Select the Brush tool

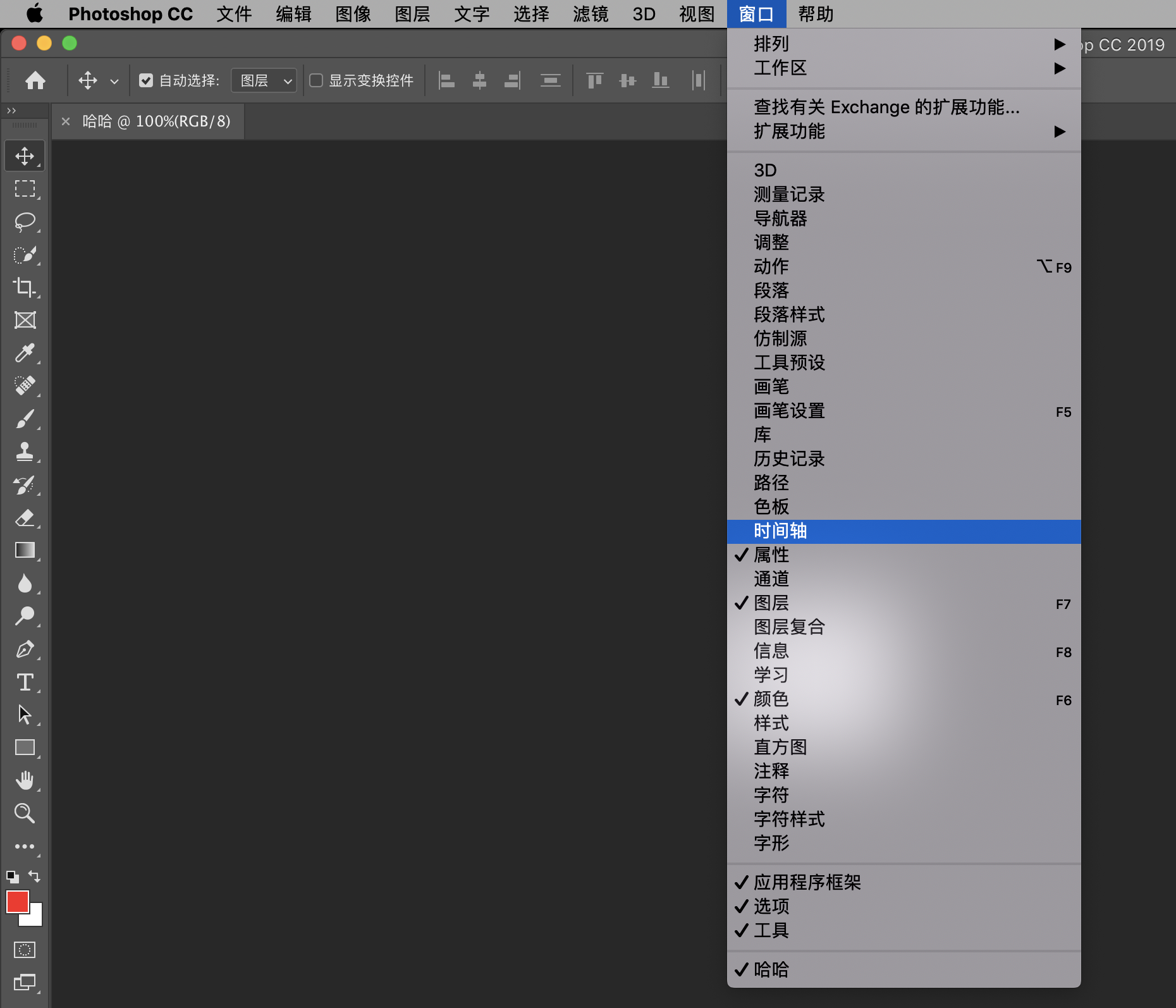click(x=25, y=419)
